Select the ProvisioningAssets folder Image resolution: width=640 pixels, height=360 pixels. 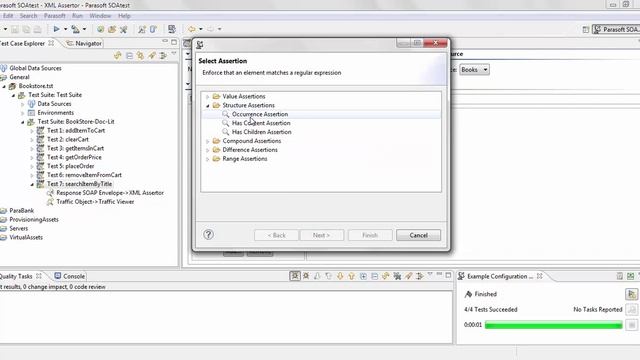click(x=34, y=220)
